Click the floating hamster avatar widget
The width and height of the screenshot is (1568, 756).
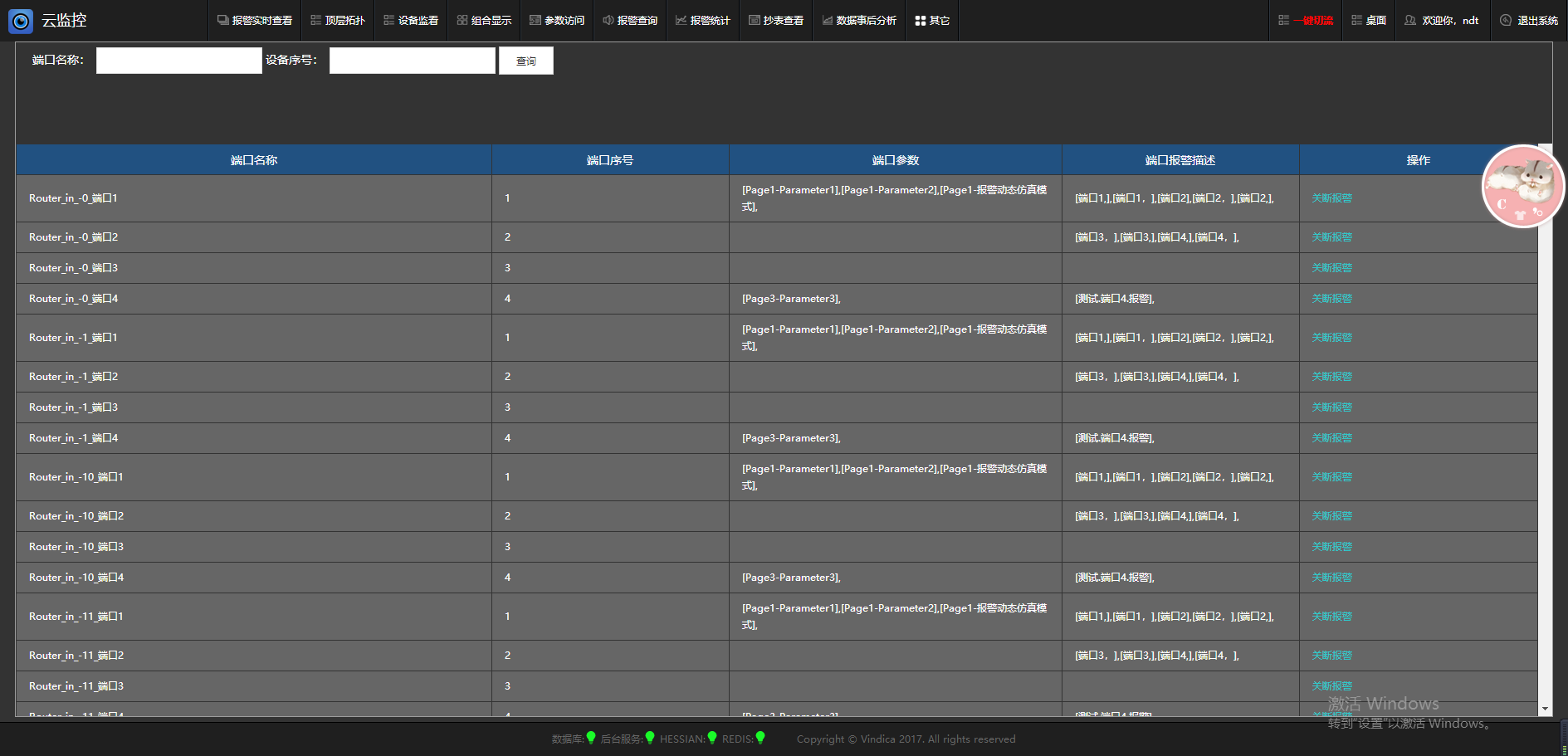click(x=1522, y=187)
